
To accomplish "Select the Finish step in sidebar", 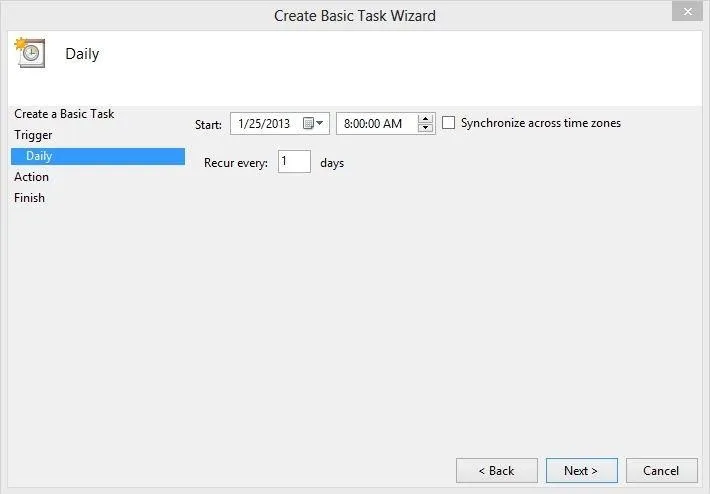I will pyautogui.click(x=29, y=198).
